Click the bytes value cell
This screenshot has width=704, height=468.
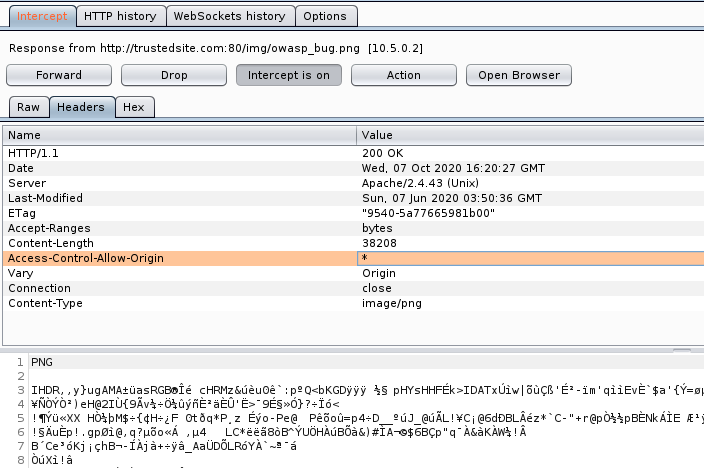[x=530, y=228]
